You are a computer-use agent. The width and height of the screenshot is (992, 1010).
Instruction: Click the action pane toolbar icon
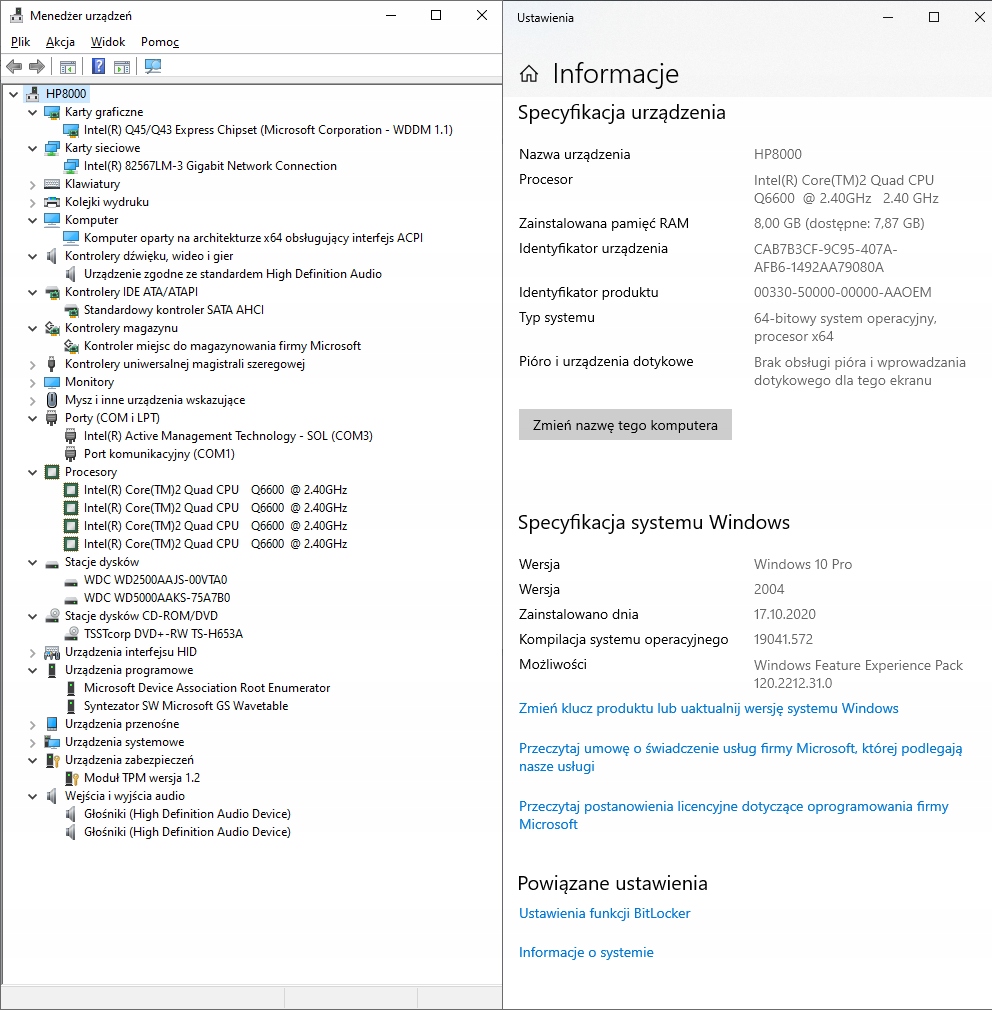pyautogui.click(x=122, y=66)
